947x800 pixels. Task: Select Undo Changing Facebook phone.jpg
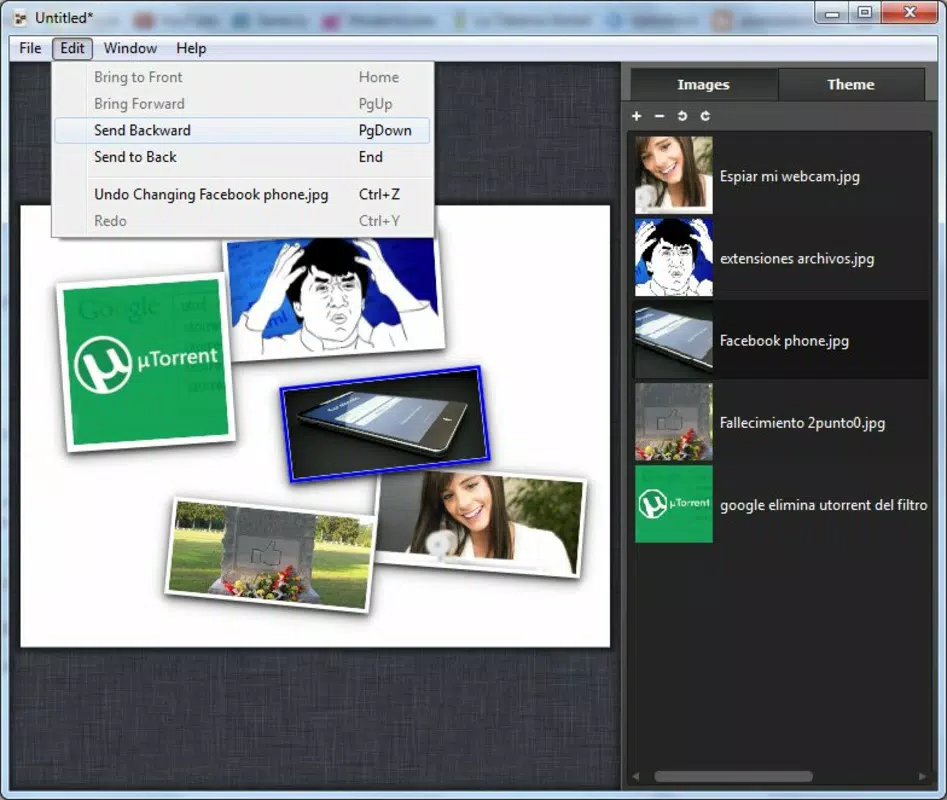(x=242, y=194)
